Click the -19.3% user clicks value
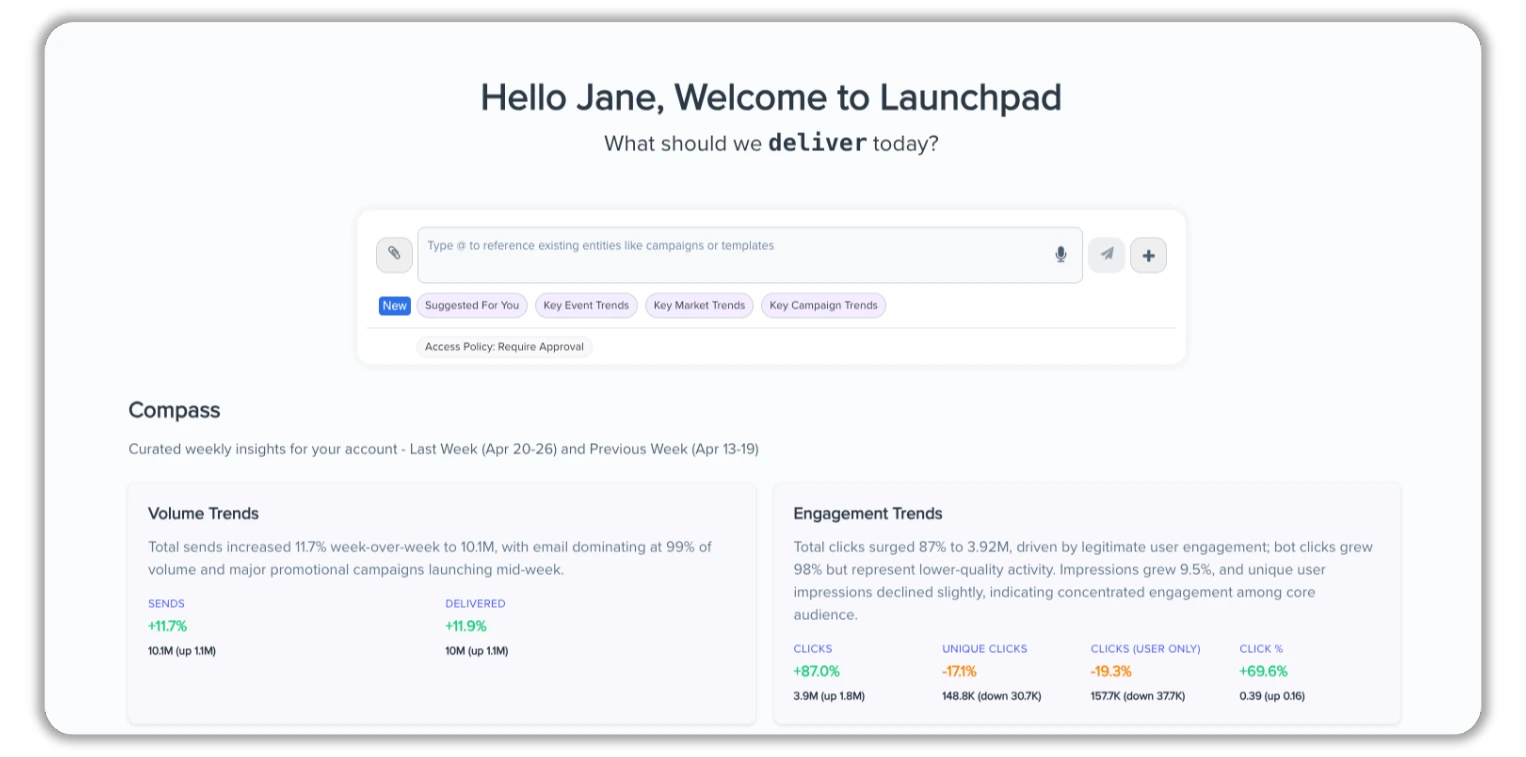 tap(1111, 671)
